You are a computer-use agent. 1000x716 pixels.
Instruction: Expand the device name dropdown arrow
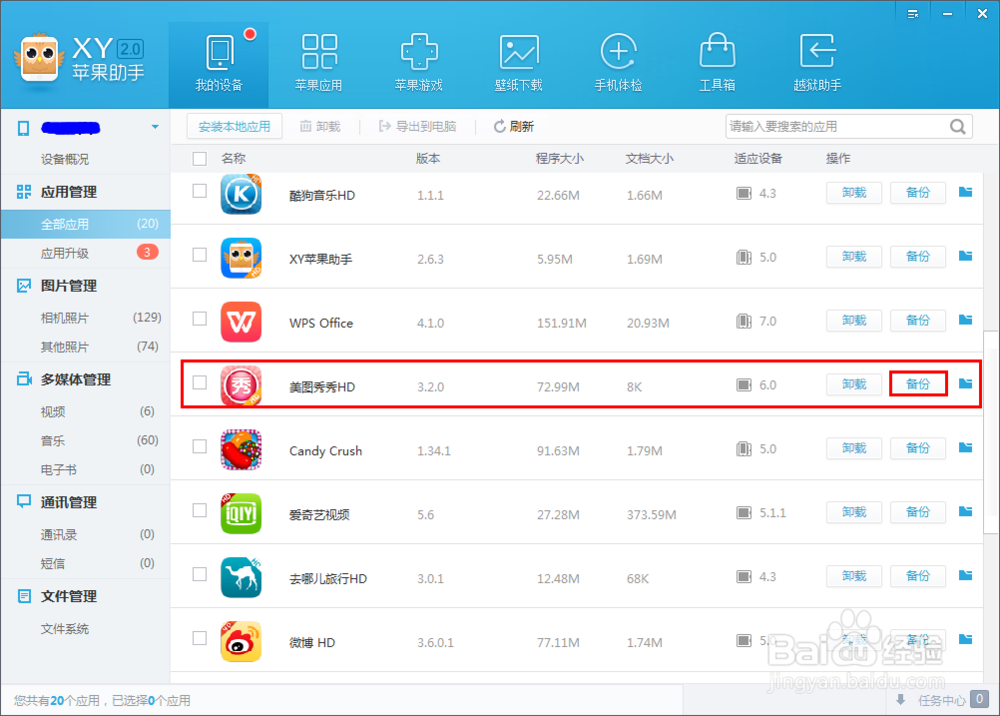coord(155,127)
